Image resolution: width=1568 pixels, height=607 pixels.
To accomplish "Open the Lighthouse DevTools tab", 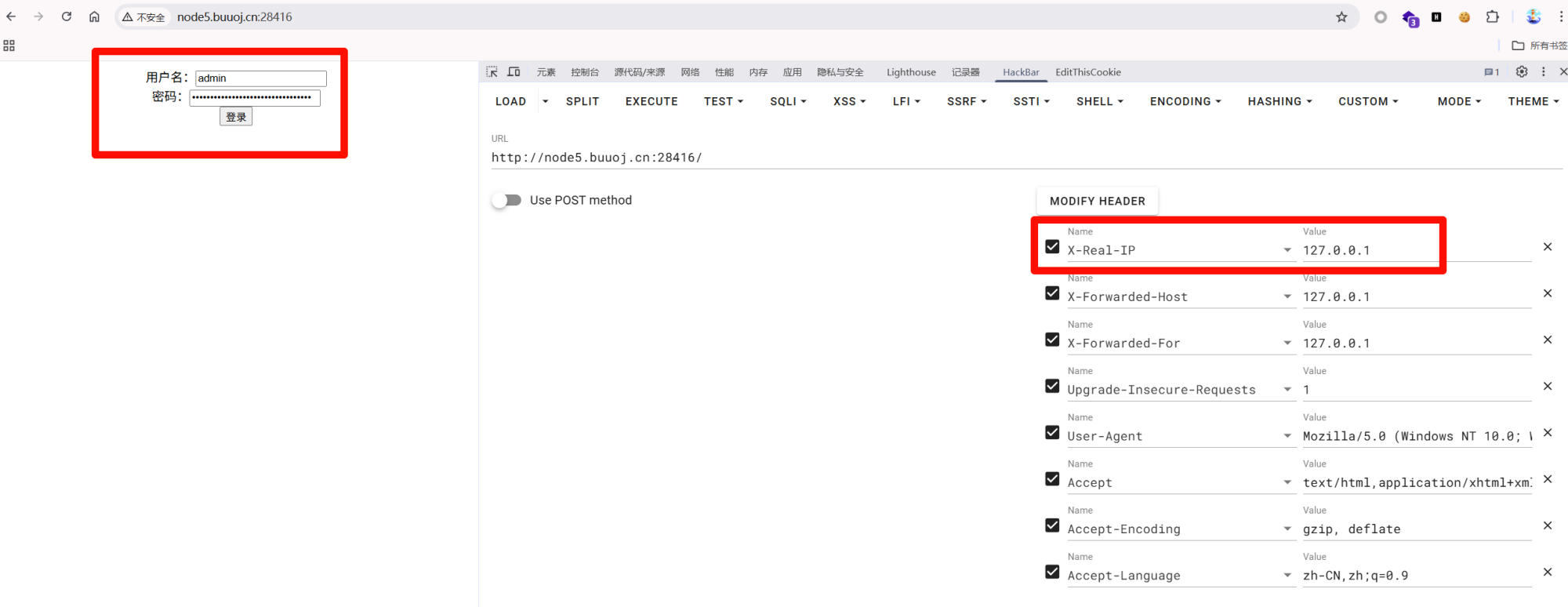I will (x=910, y=72).
